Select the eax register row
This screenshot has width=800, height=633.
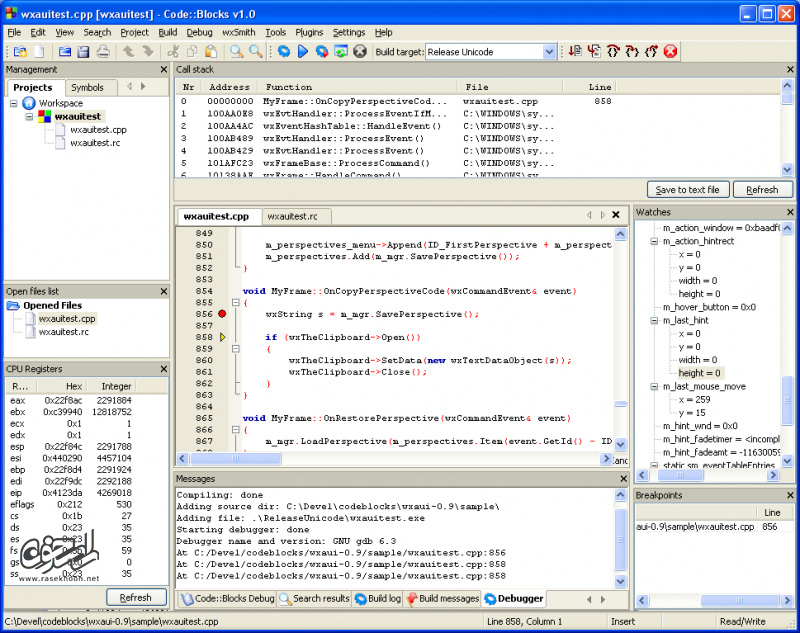[x=71, y=400]
